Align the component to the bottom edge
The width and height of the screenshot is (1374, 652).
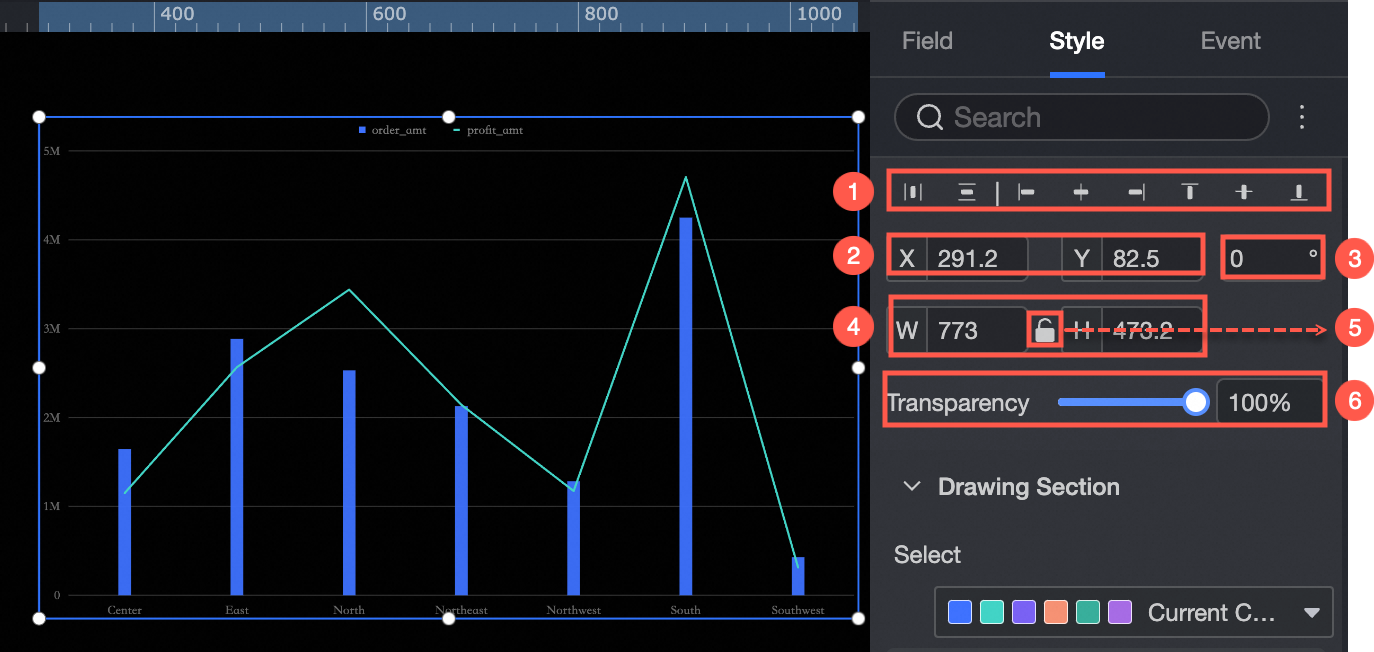tap(1298, 192)
